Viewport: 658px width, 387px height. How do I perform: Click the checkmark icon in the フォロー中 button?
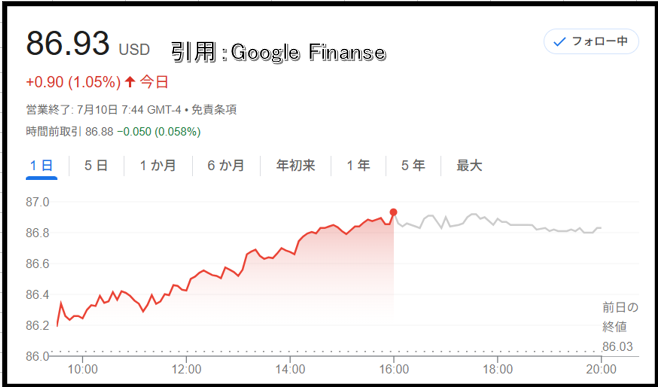click(560, 42)
